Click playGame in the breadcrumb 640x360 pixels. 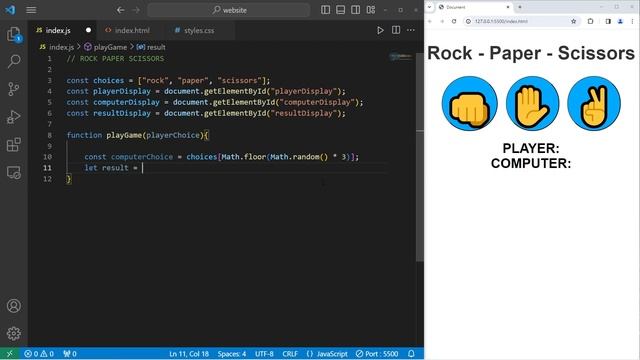110,47
